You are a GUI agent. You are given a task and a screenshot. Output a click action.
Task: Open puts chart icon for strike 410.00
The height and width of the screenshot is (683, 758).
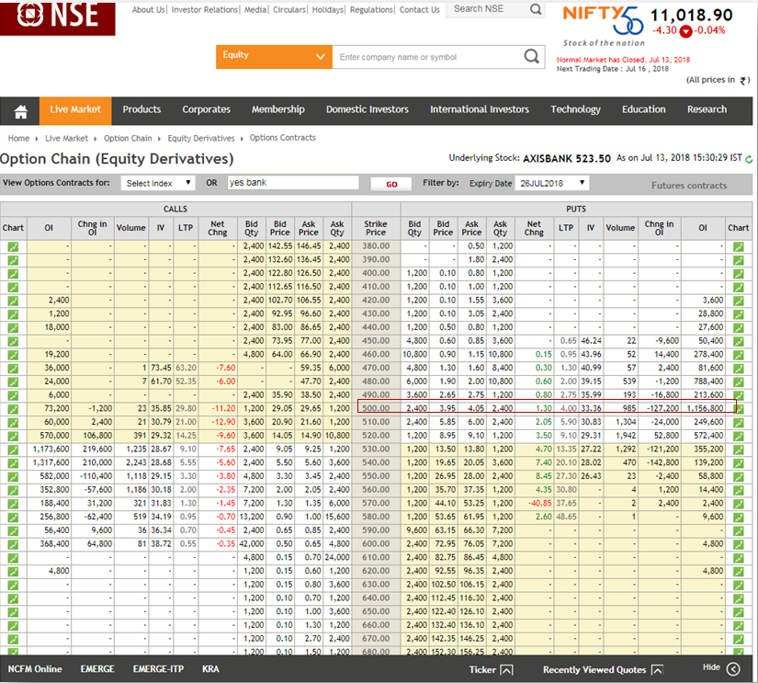coord(738,287)
